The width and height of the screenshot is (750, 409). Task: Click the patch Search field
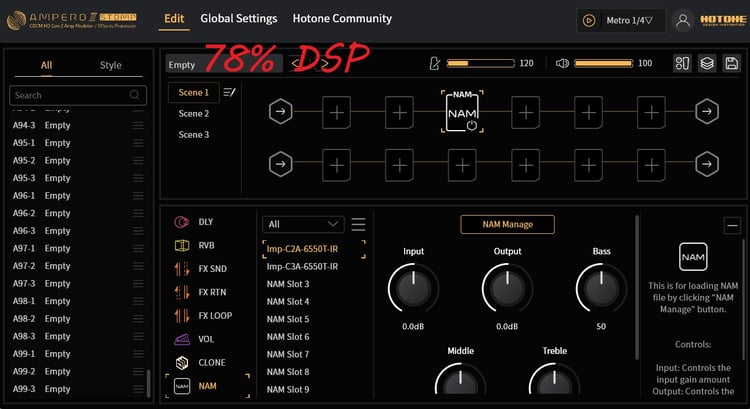(x=78, y=95)
